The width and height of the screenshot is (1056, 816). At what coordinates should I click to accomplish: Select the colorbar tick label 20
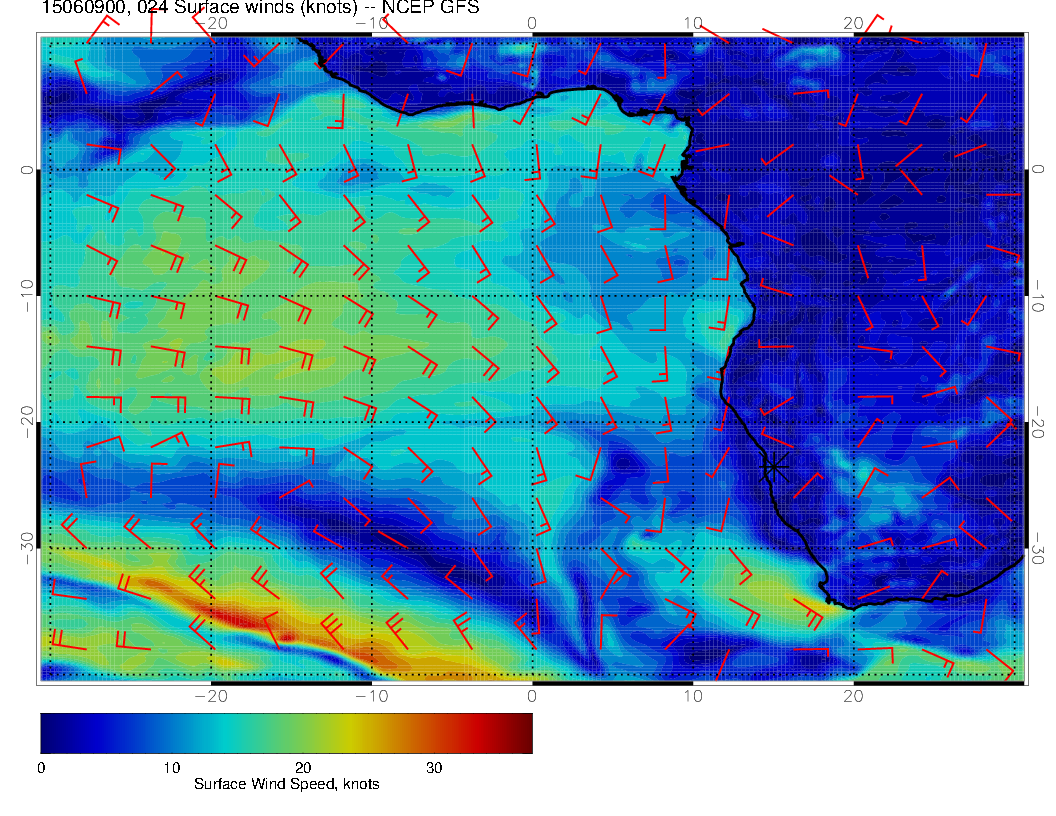coord(303,768)
